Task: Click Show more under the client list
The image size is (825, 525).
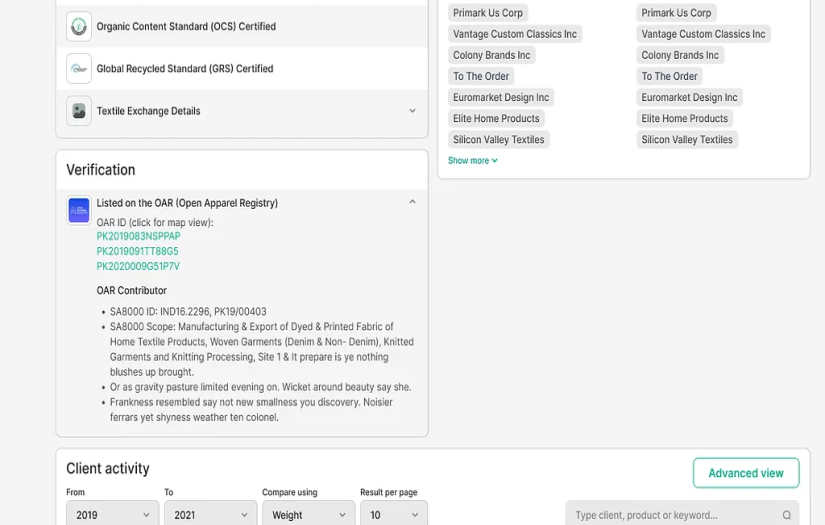Action: click(x=472, y=160)
